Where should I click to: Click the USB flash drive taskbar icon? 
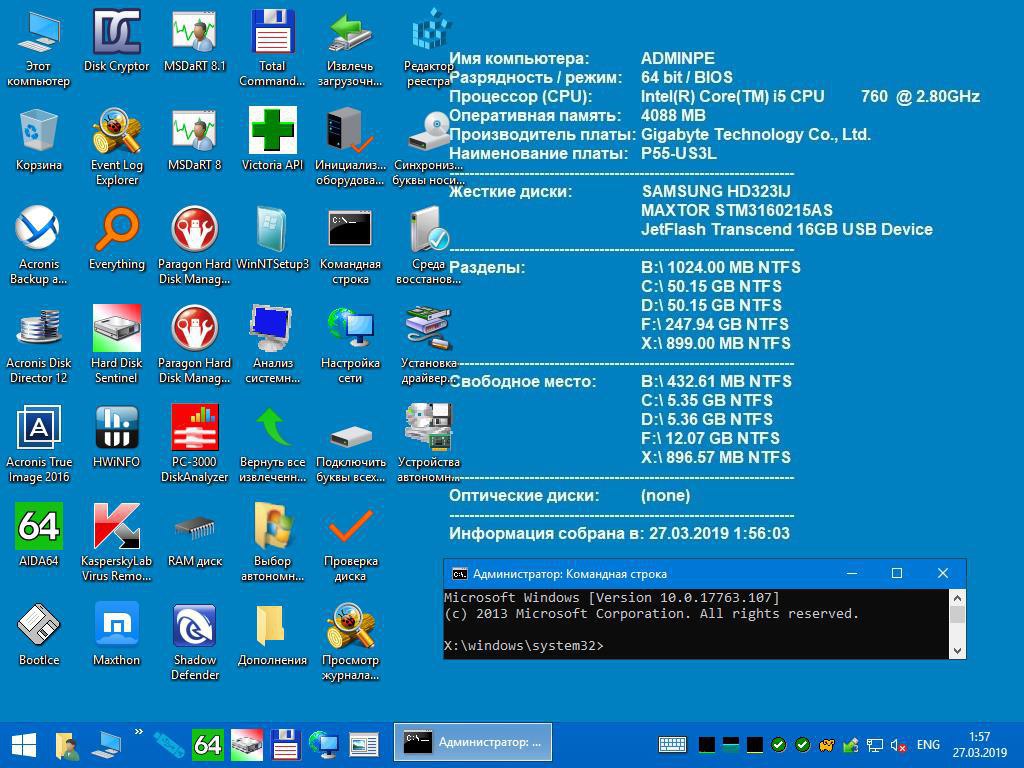pyautogui.click(x=168, y=744)
